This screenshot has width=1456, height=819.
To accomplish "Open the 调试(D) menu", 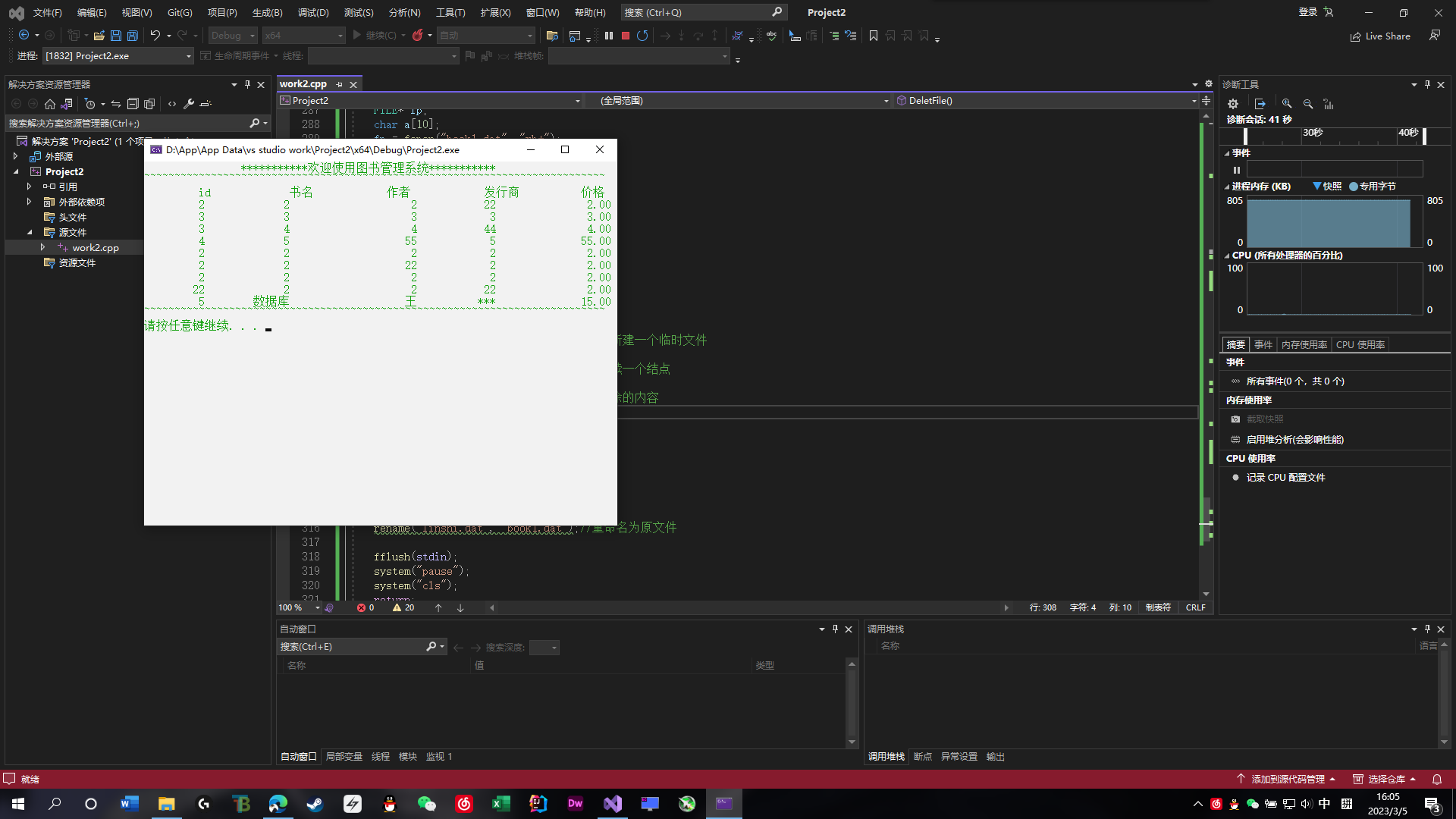I will pos(312,12).
